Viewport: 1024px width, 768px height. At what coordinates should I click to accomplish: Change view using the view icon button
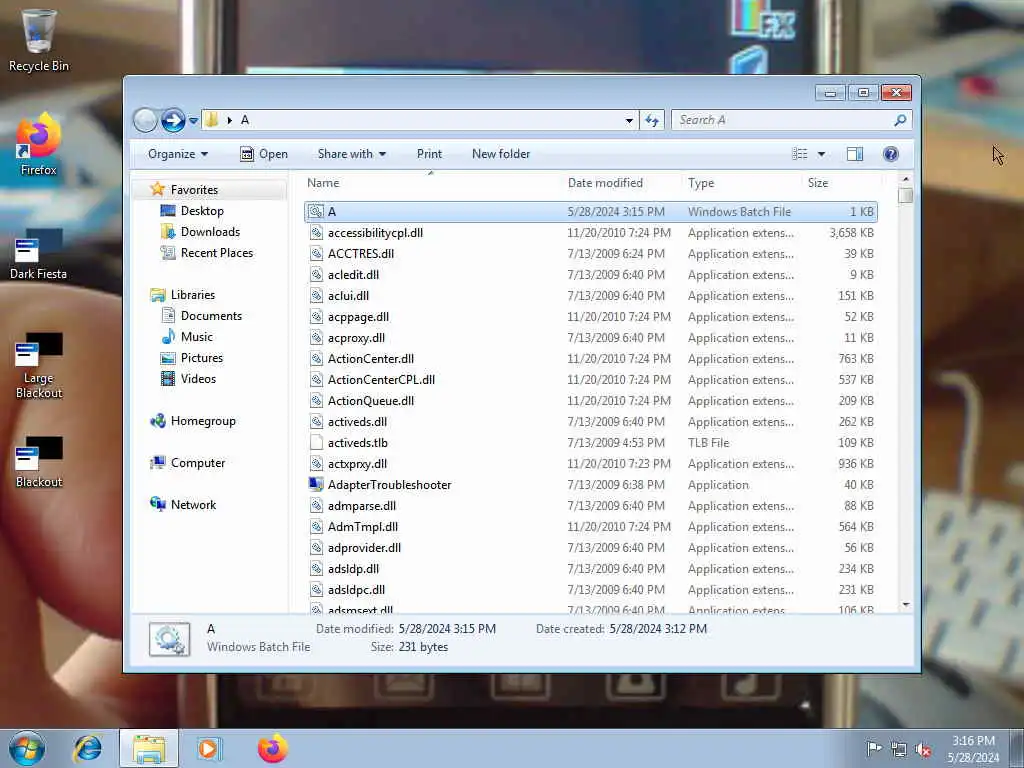pos(799,154)
